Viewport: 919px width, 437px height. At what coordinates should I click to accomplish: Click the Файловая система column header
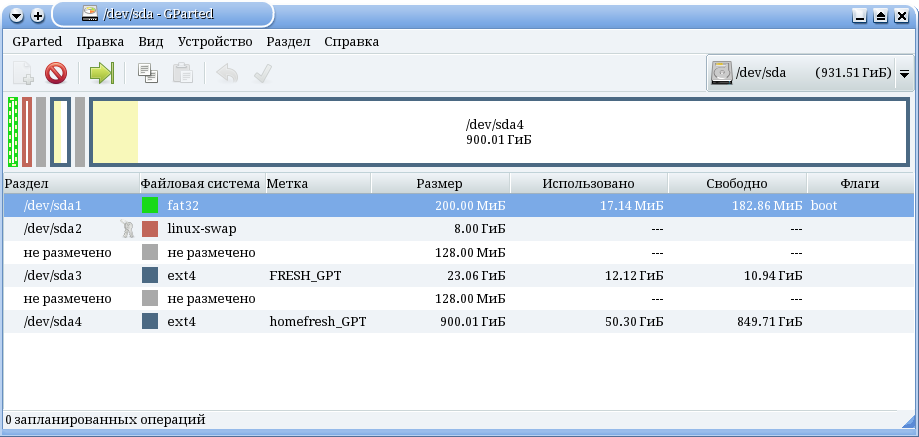[x=202, y=184]
